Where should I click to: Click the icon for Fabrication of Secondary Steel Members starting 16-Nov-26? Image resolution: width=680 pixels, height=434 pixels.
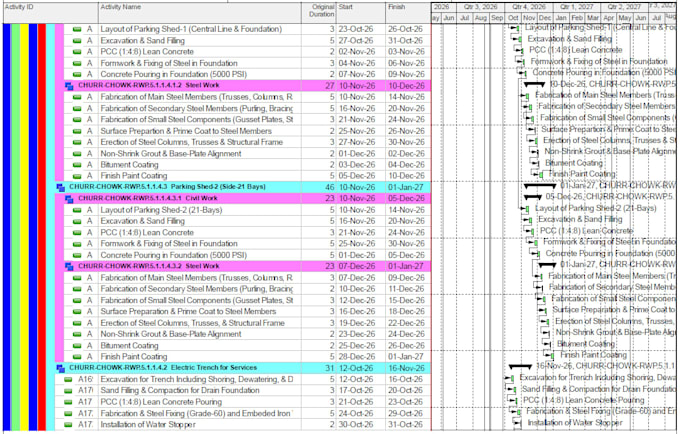pos(77,108)
